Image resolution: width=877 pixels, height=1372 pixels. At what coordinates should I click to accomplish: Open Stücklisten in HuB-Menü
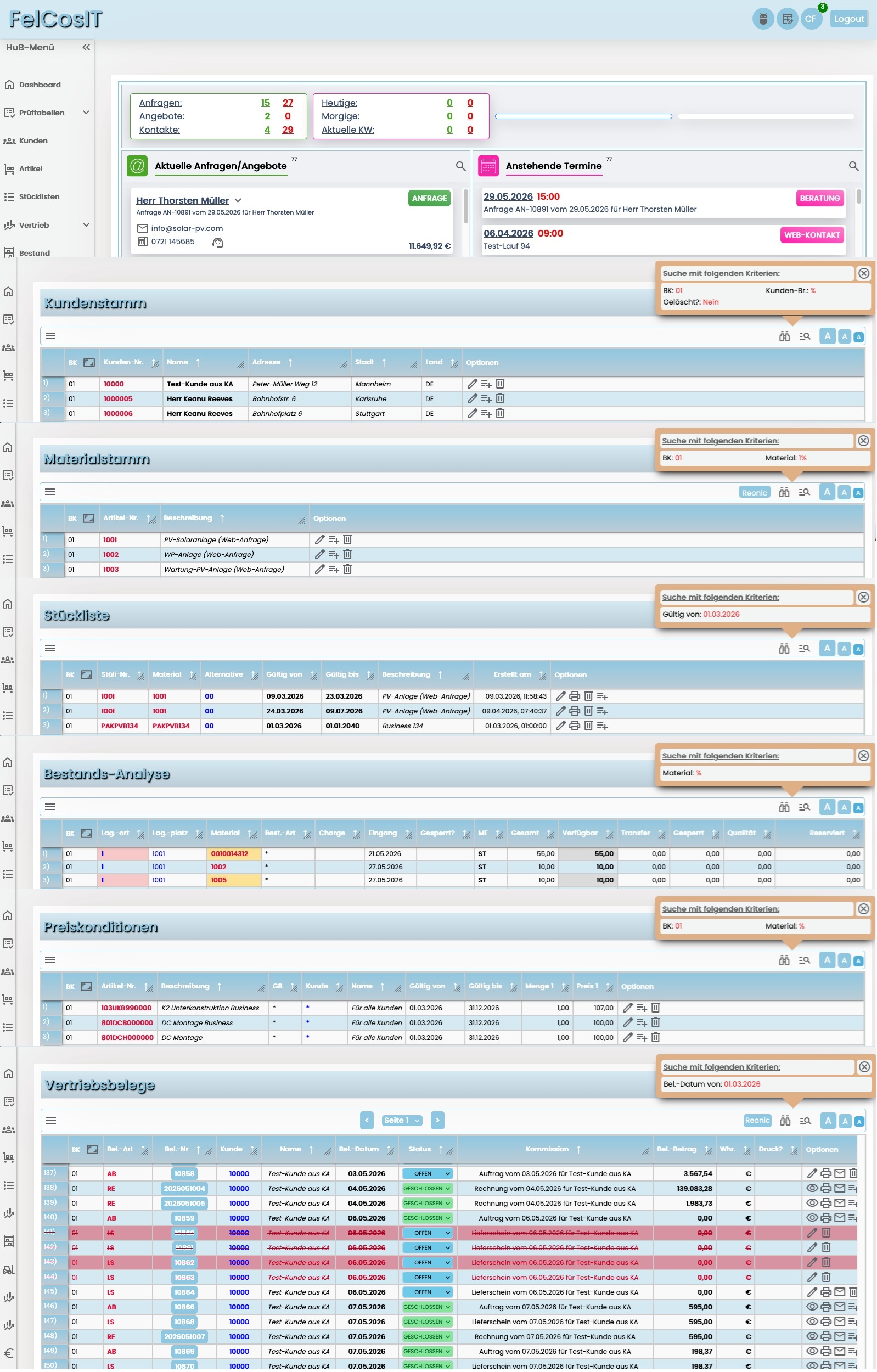pyautogui.click(x=39, y=196)
